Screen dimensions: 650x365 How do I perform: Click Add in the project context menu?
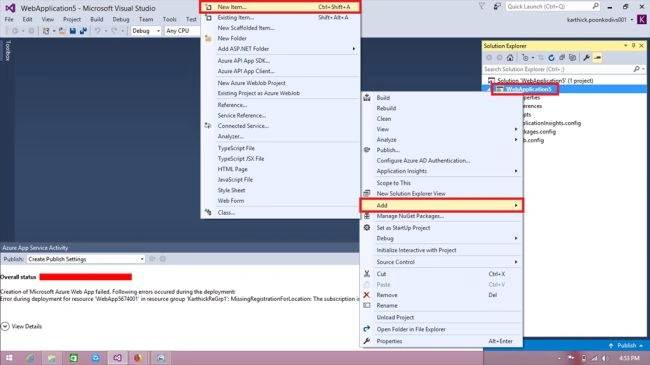click(x=441, y=205)
